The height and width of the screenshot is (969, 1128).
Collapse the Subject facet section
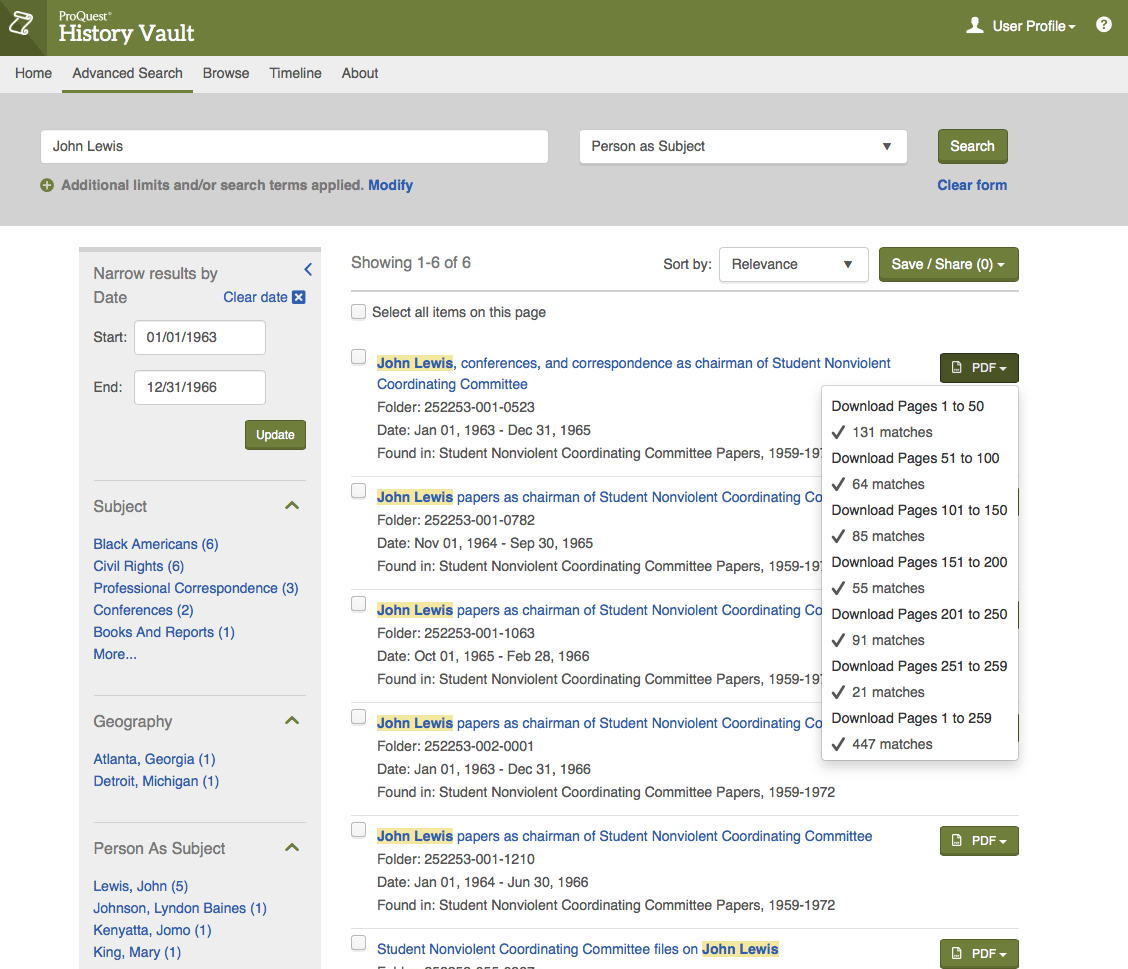[292, 506]
